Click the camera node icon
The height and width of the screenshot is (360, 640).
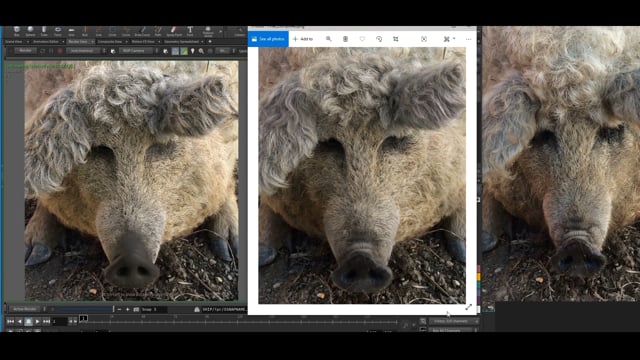tap(113, 51)
